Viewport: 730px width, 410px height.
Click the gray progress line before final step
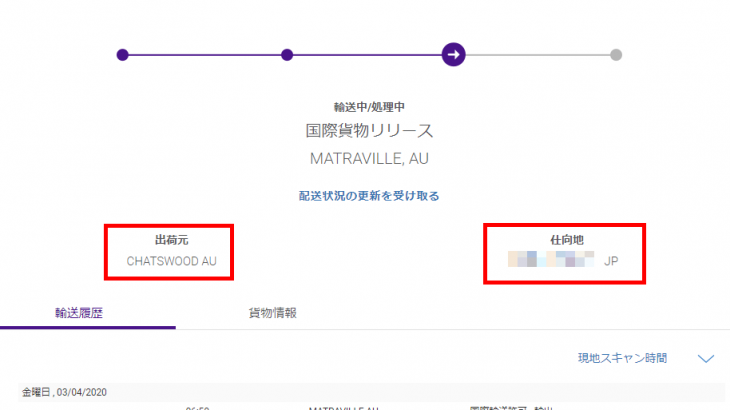pyautogui.click(x=540, y=54)
